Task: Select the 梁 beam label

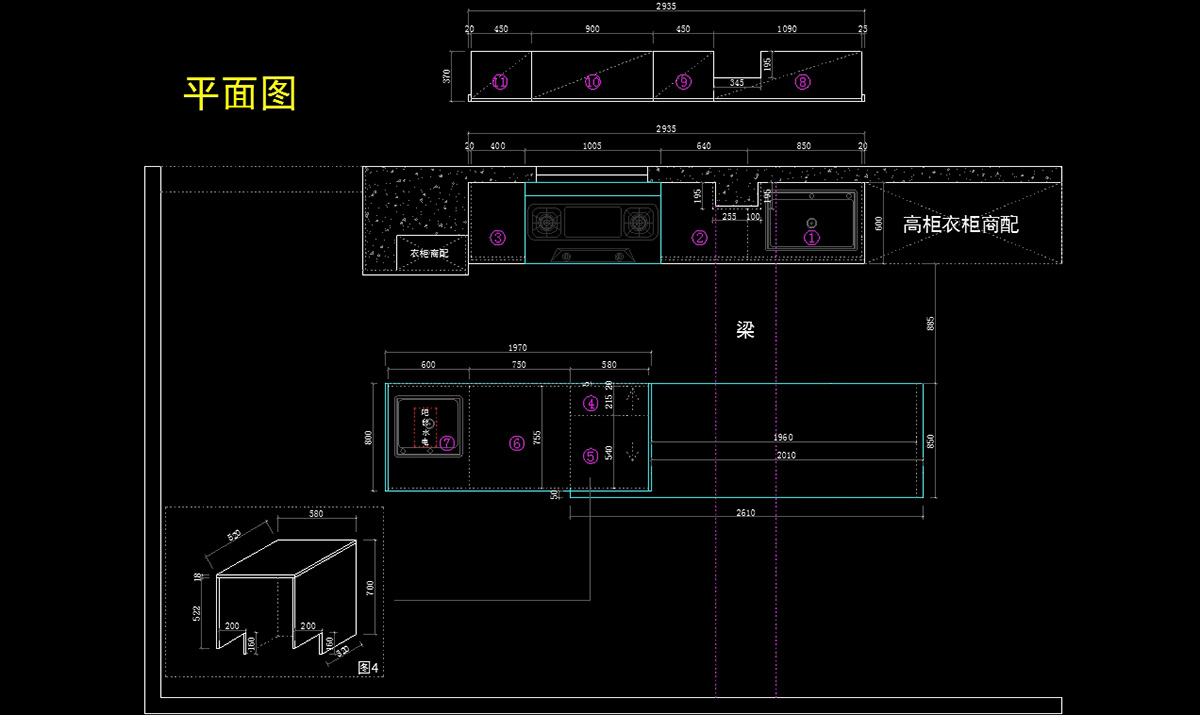Action: pyautogui.click(x=745, y=330)
